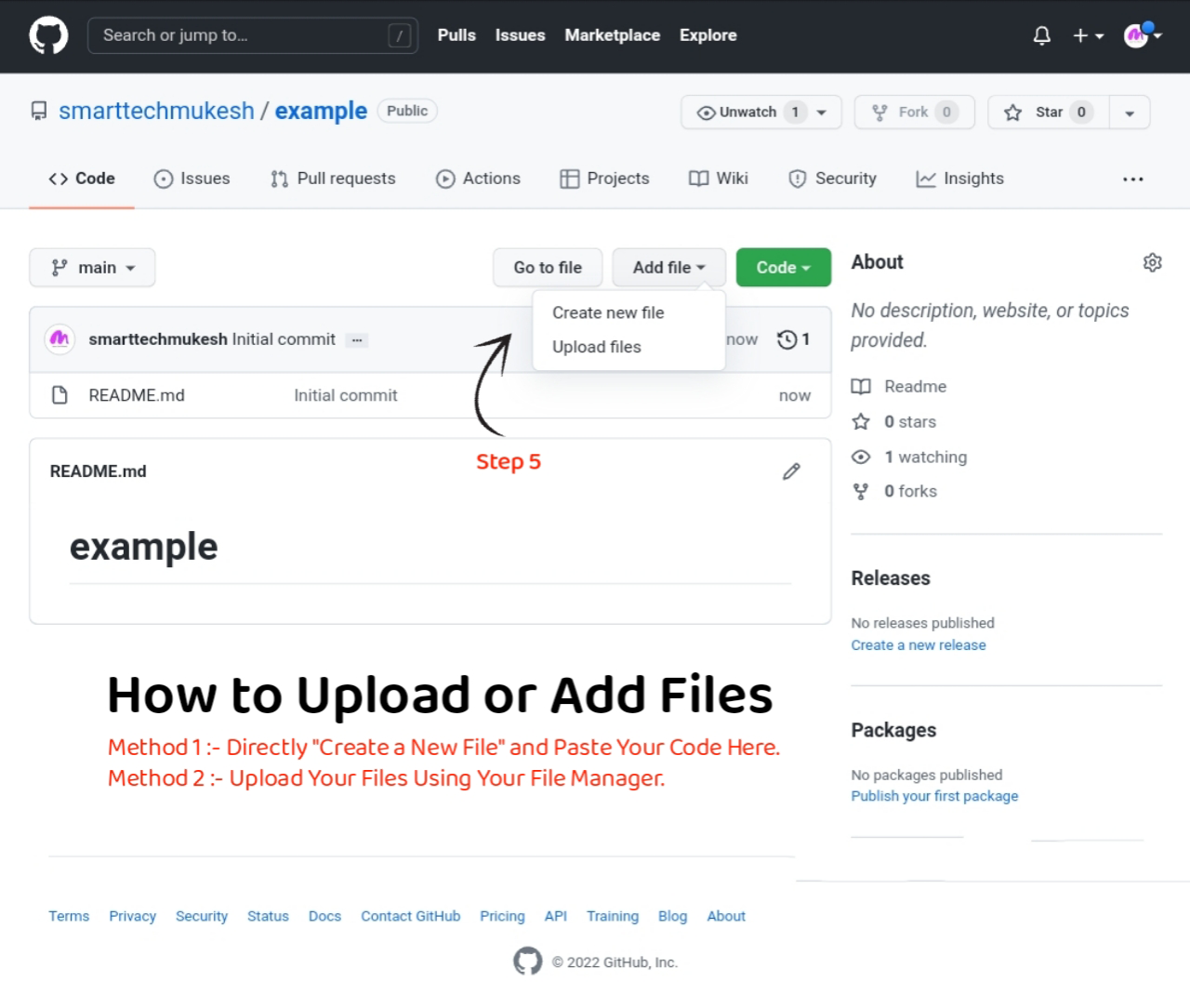Open the example repository name link
The image size is (1190, 1008).
click(x=321, y=111)
